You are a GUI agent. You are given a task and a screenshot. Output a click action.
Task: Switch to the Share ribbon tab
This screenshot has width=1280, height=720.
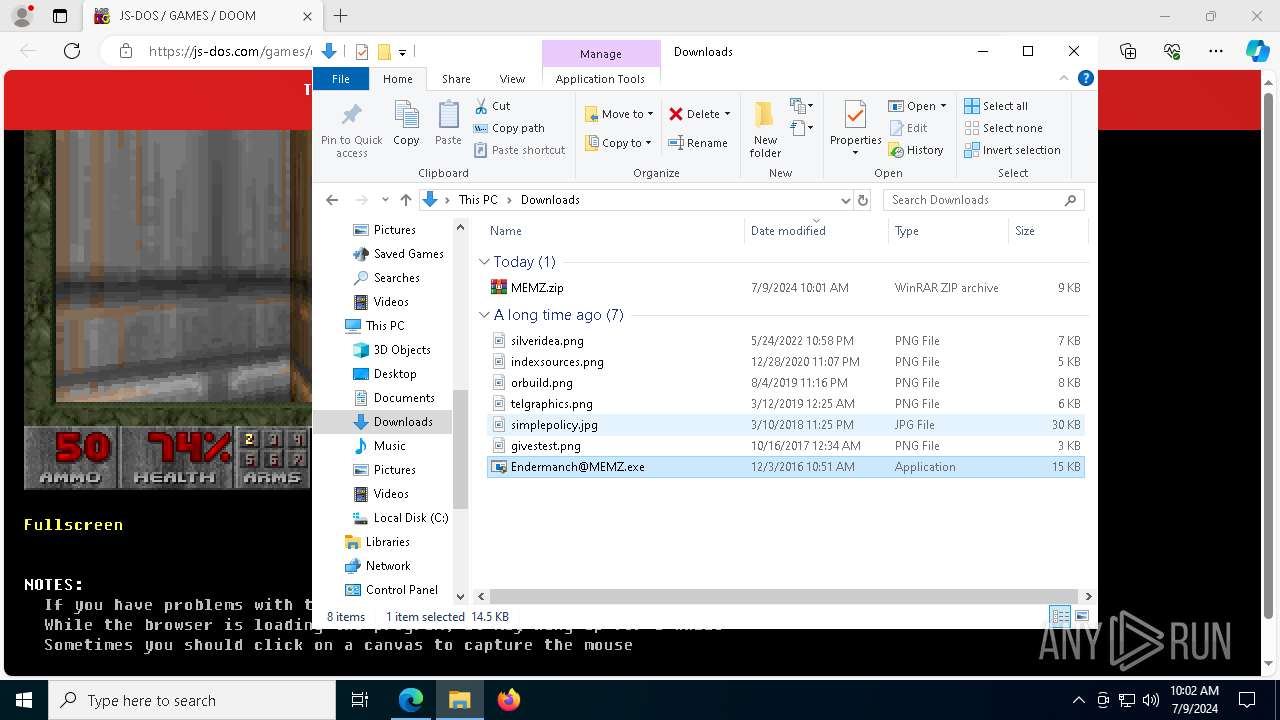point(456,79)
